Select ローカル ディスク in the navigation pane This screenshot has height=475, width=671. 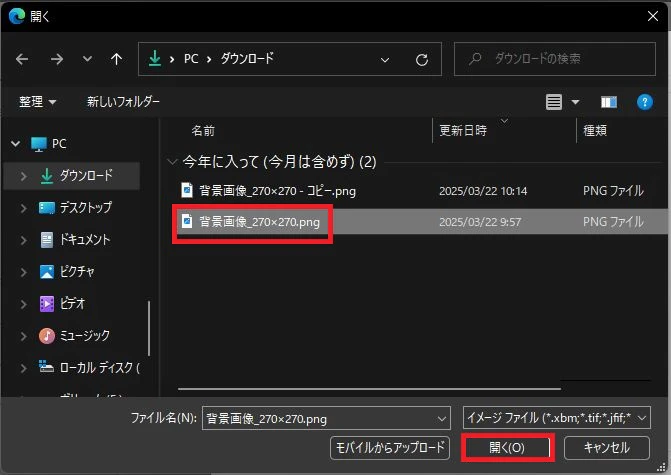coord(89,367)
